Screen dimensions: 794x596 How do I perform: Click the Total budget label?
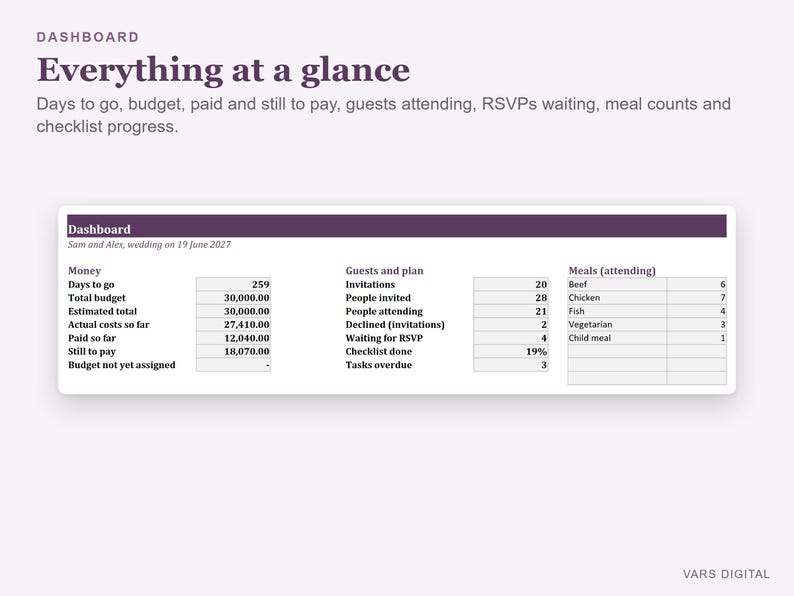coord(97,298)
